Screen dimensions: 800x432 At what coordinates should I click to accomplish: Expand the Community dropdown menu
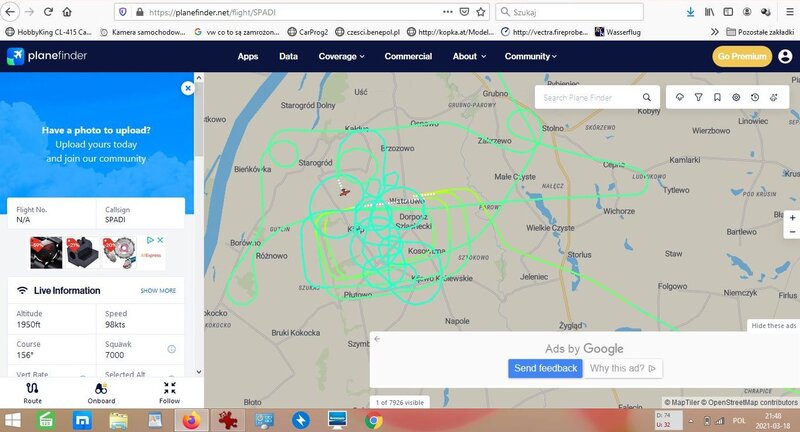click(x=531, y=56)
